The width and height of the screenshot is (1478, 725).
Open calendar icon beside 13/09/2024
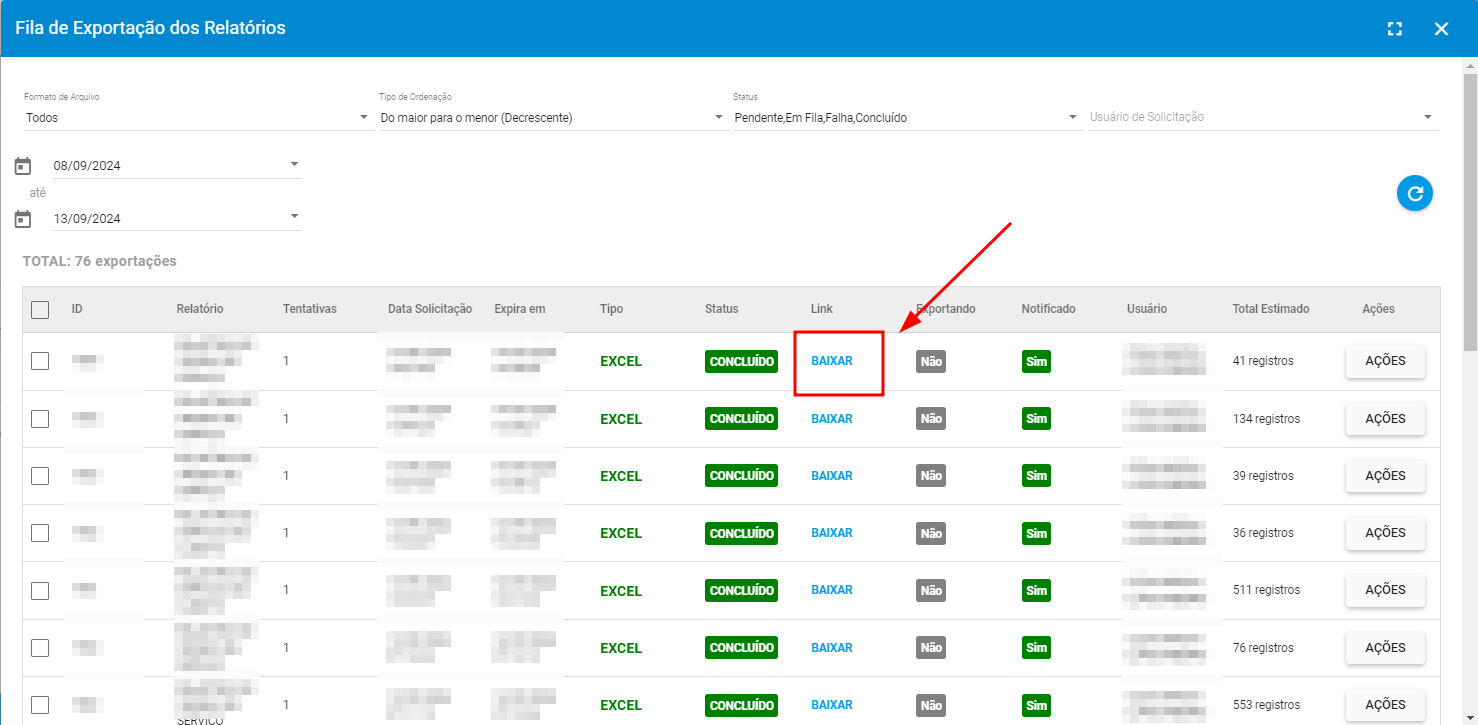23,219
